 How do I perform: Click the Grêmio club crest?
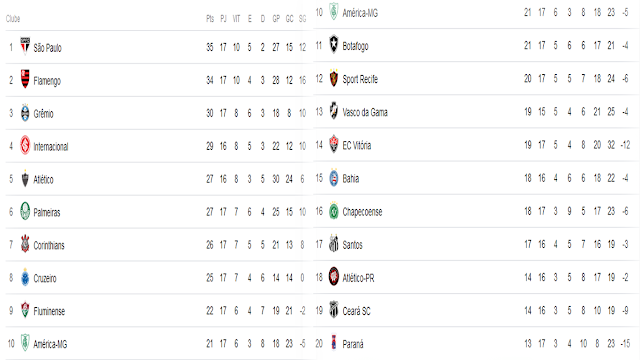pos(25,113)
